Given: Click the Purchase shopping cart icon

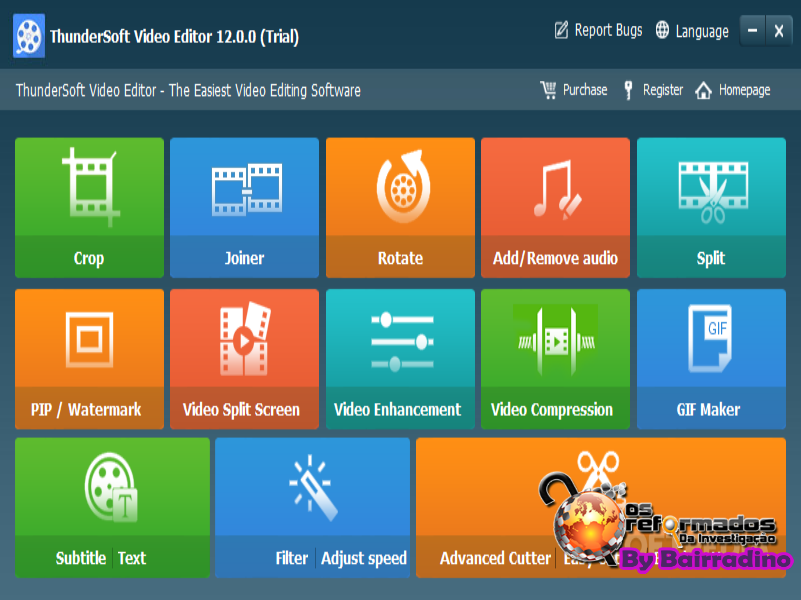Looking at the screenshot, I should (549, 90).
